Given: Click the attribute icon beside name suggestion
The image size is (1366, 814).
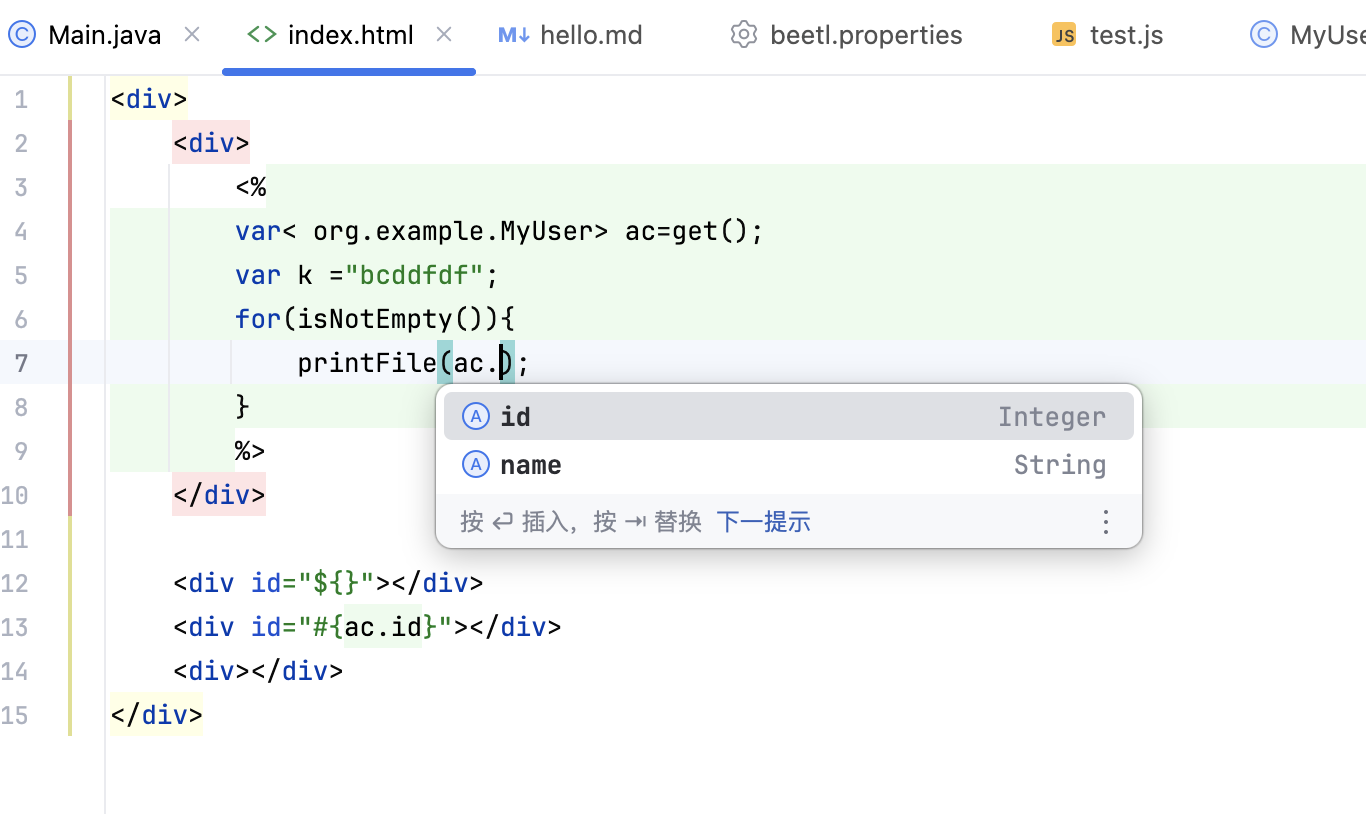Looking at the screenshot, I should point(476,465).
